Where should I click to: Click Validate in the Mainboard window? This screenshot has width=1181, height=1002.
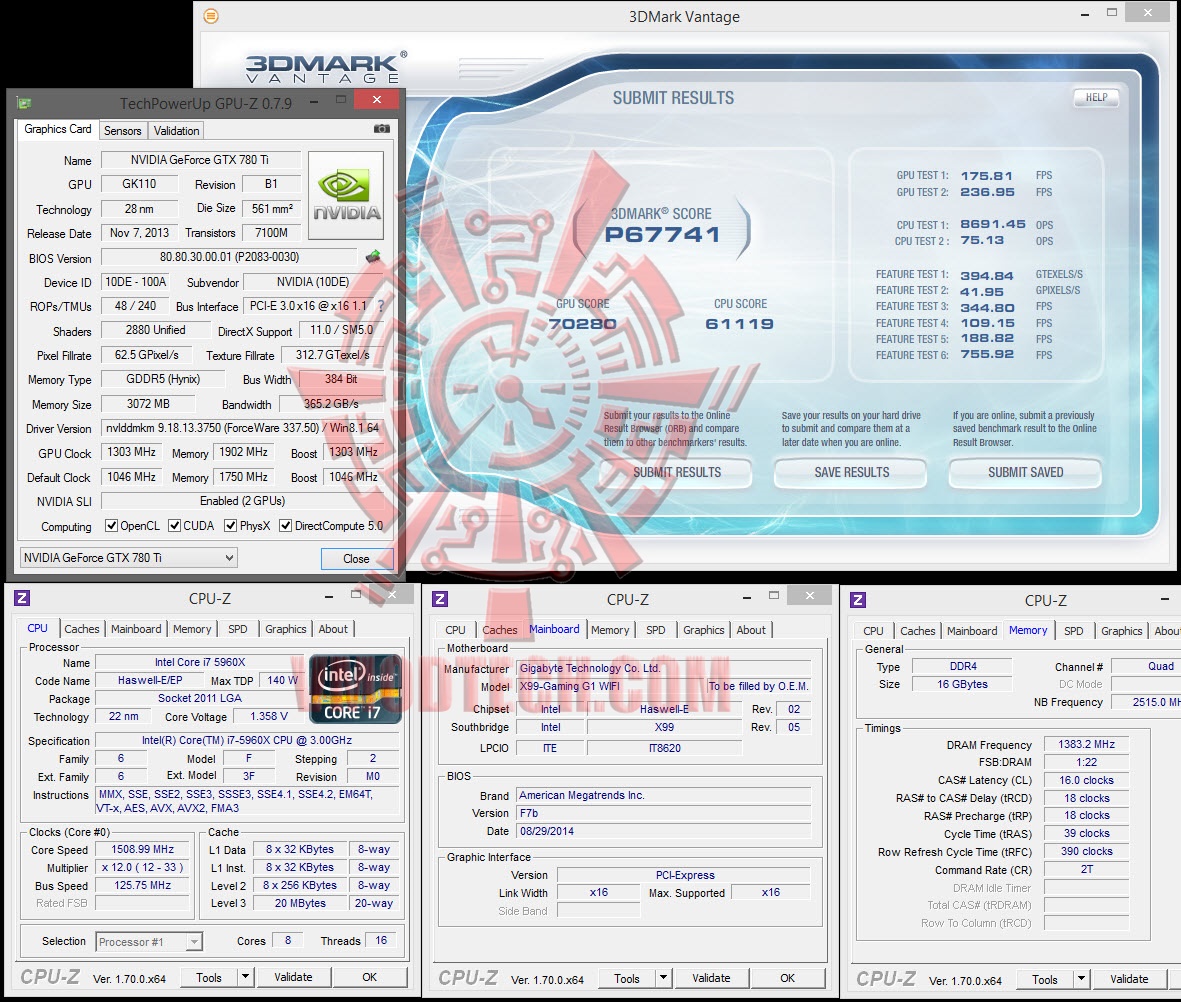point(711,978)
